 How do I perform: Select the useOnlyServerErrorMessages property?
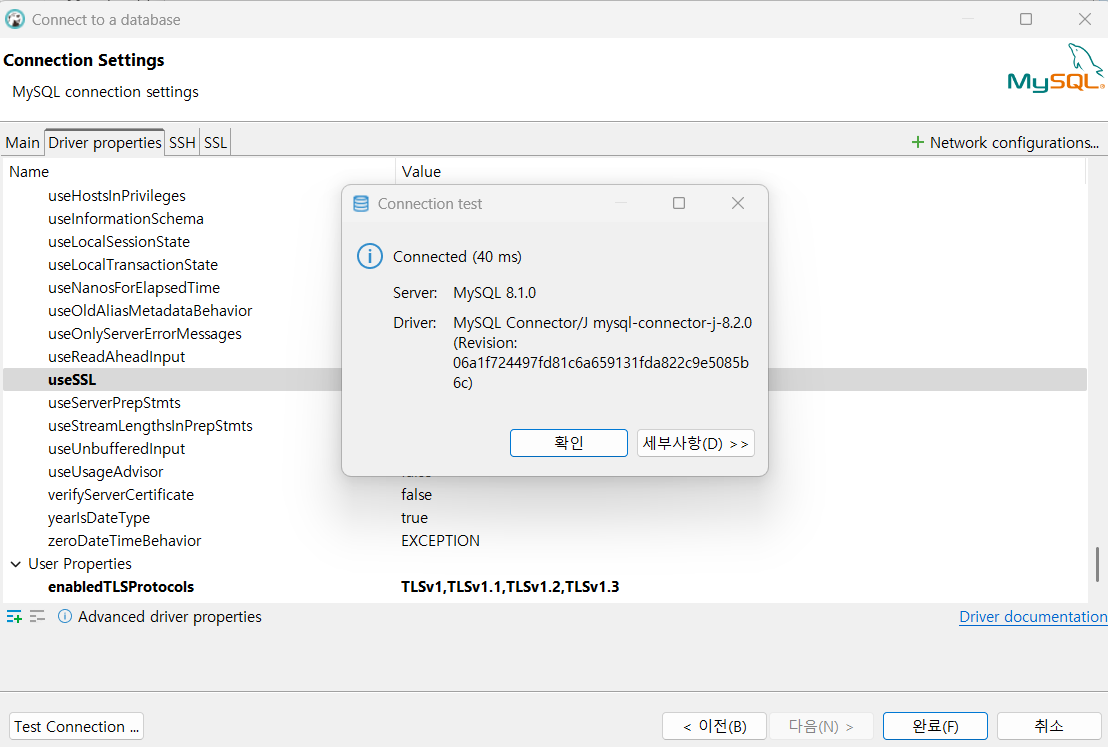[x=145, y=334]
